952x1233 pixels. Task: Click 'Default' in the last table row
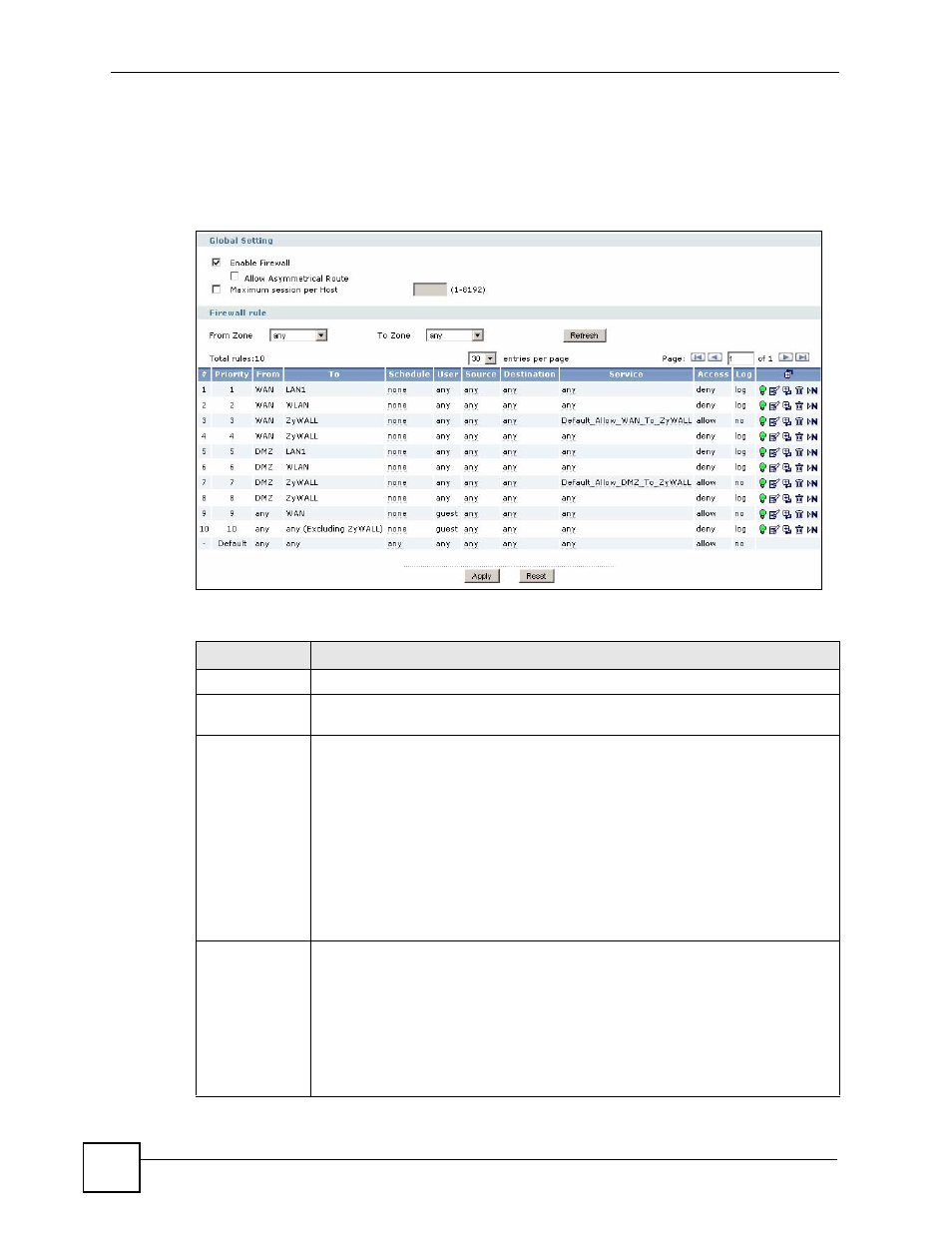tap(233, 543)
